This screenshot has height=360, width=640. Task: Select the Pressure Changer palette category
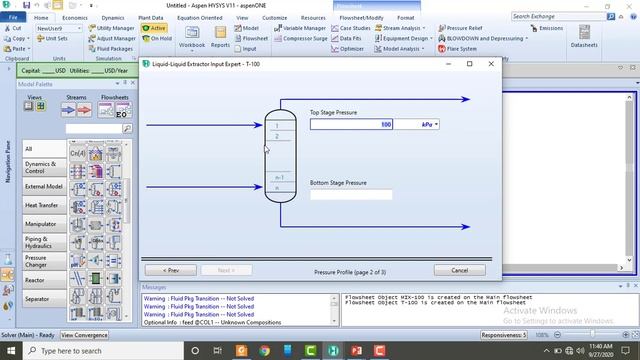[x=44, y=261]
